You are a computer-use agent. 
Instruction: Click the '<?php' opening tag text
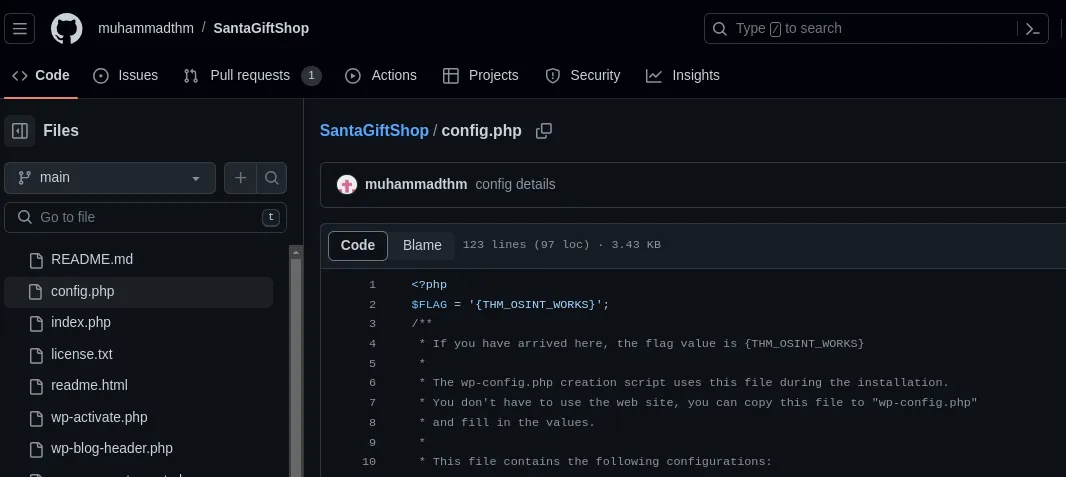[x=429, y=285]
